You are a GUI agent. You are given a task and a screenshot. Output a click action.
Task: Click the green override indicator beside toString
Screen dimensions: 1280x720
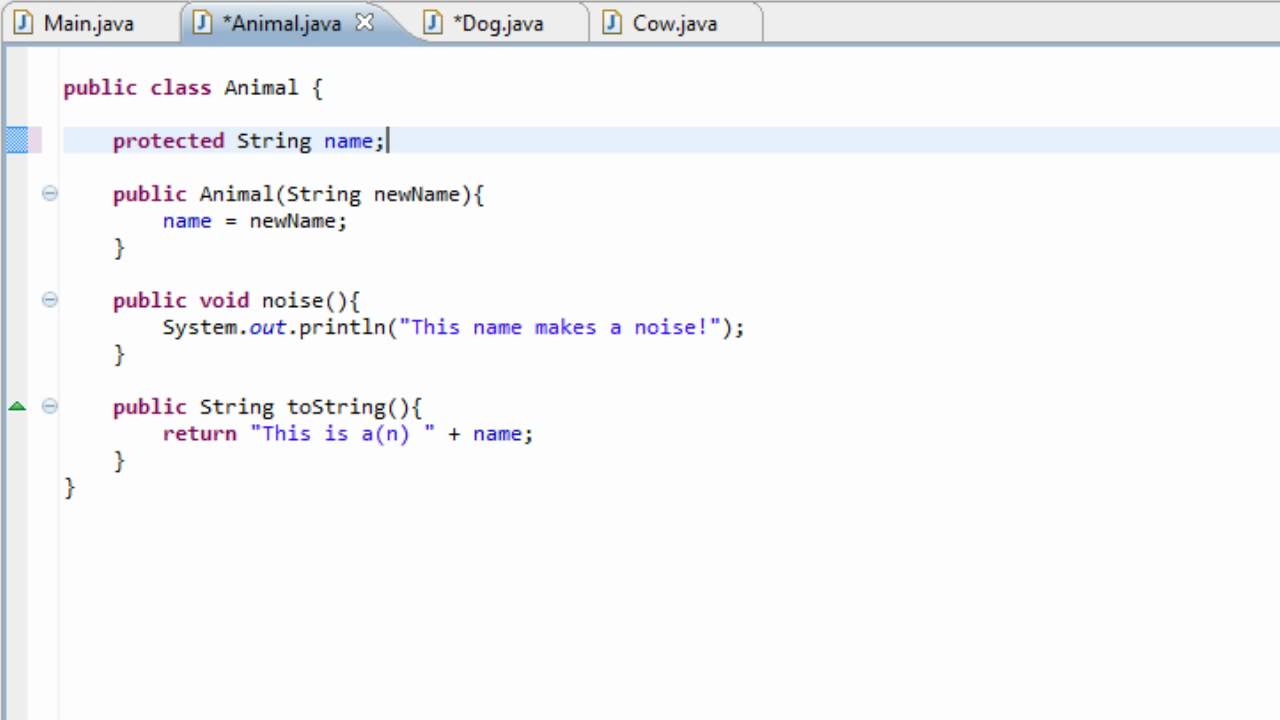[x=17, y=406]
